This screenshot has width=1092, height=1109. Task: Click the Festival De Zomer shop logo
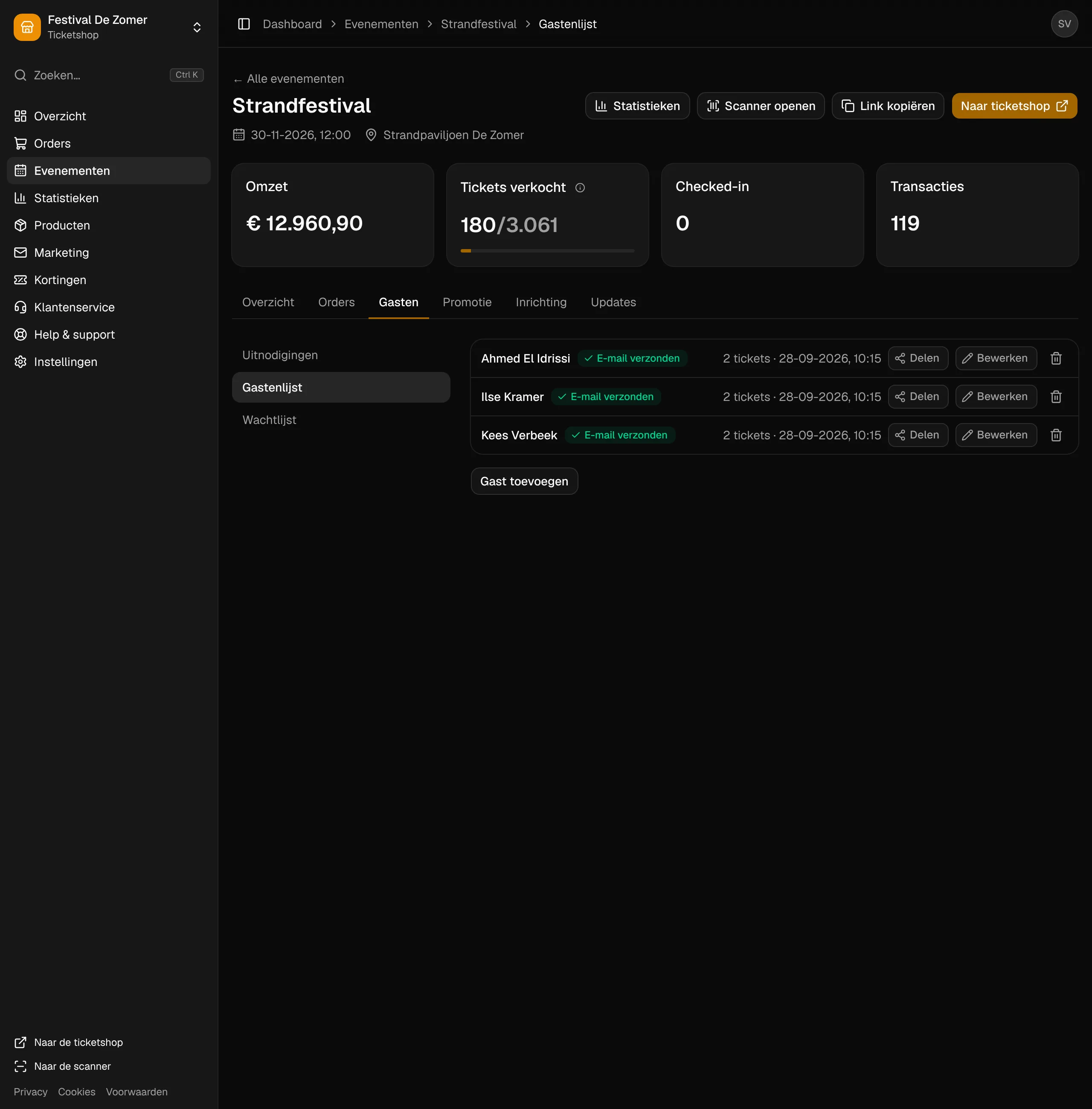(x=27, y=27)
